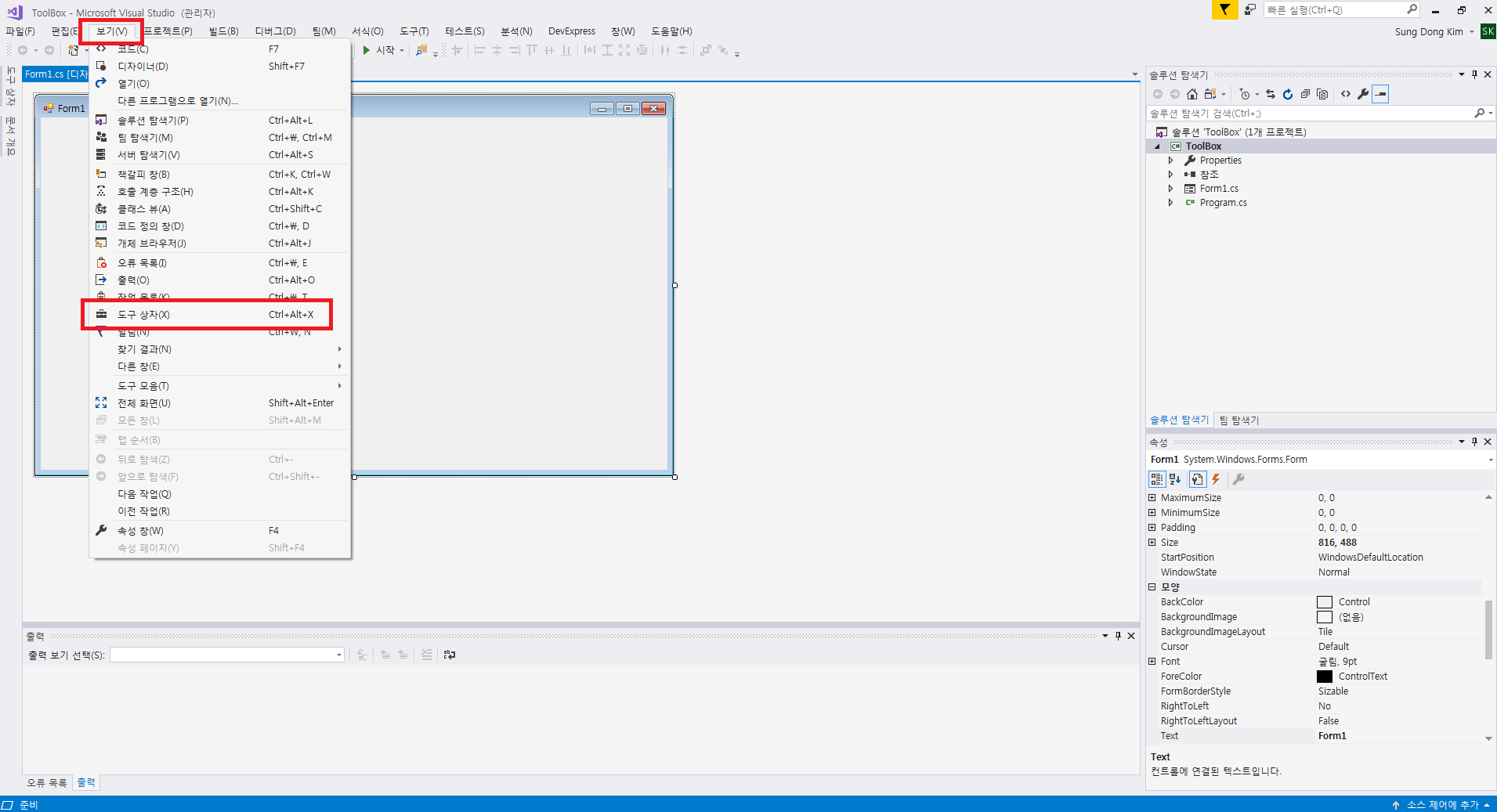The width and height of the screenshot is (1497, 812).
Task: Click the Form1.cs designer document tab
Action: [56, 74]
